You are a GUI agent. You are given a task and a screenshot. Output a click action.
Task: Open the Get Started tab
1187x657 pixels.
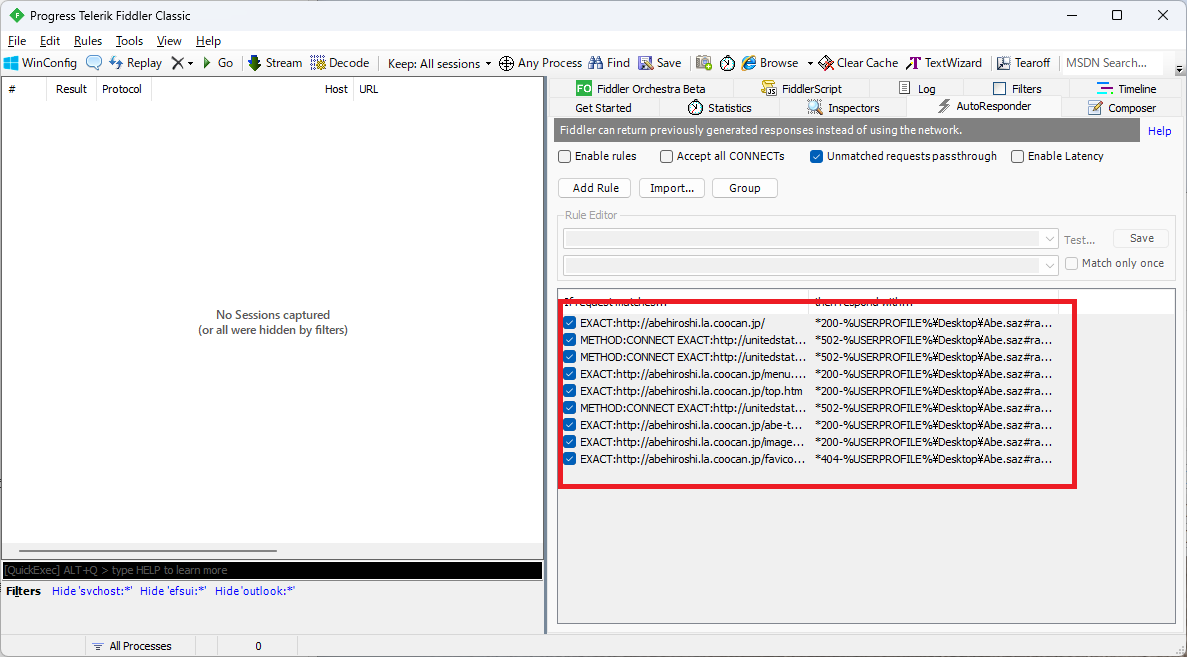[603, 108]
